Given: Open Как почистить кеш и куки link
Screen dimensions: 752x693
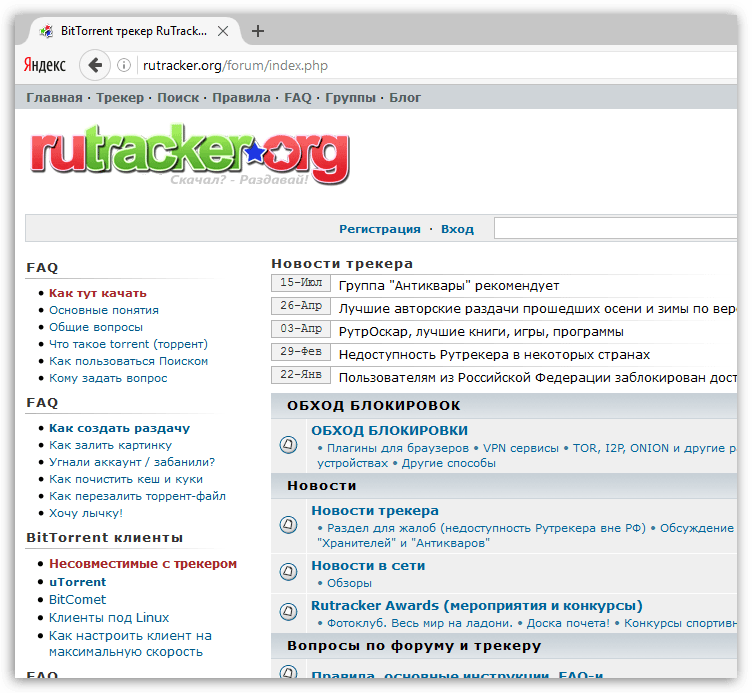Looking at the screenshot, I should pos(126,479).
